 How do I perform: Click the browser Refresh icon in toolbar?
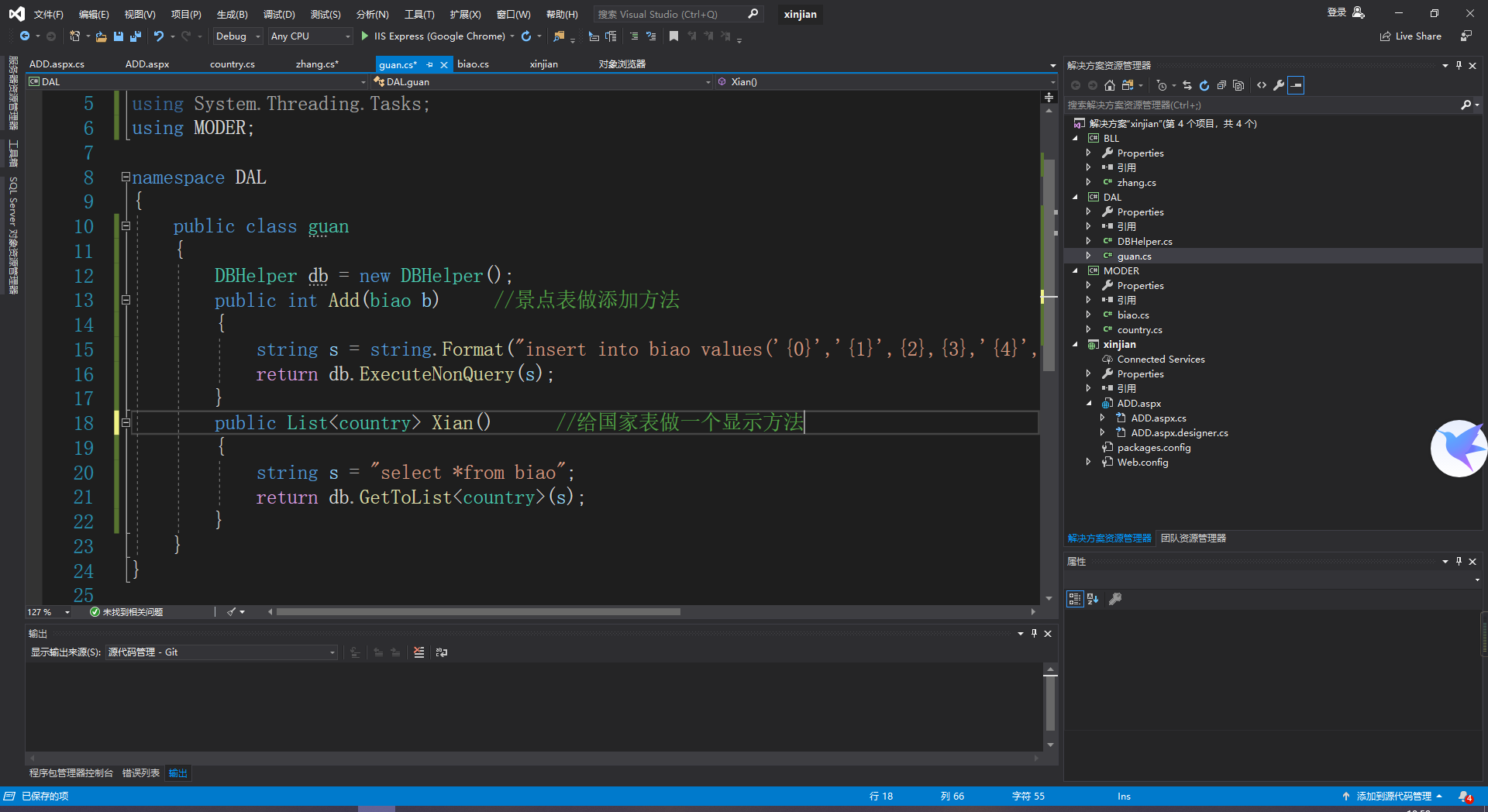coord(526,36)
